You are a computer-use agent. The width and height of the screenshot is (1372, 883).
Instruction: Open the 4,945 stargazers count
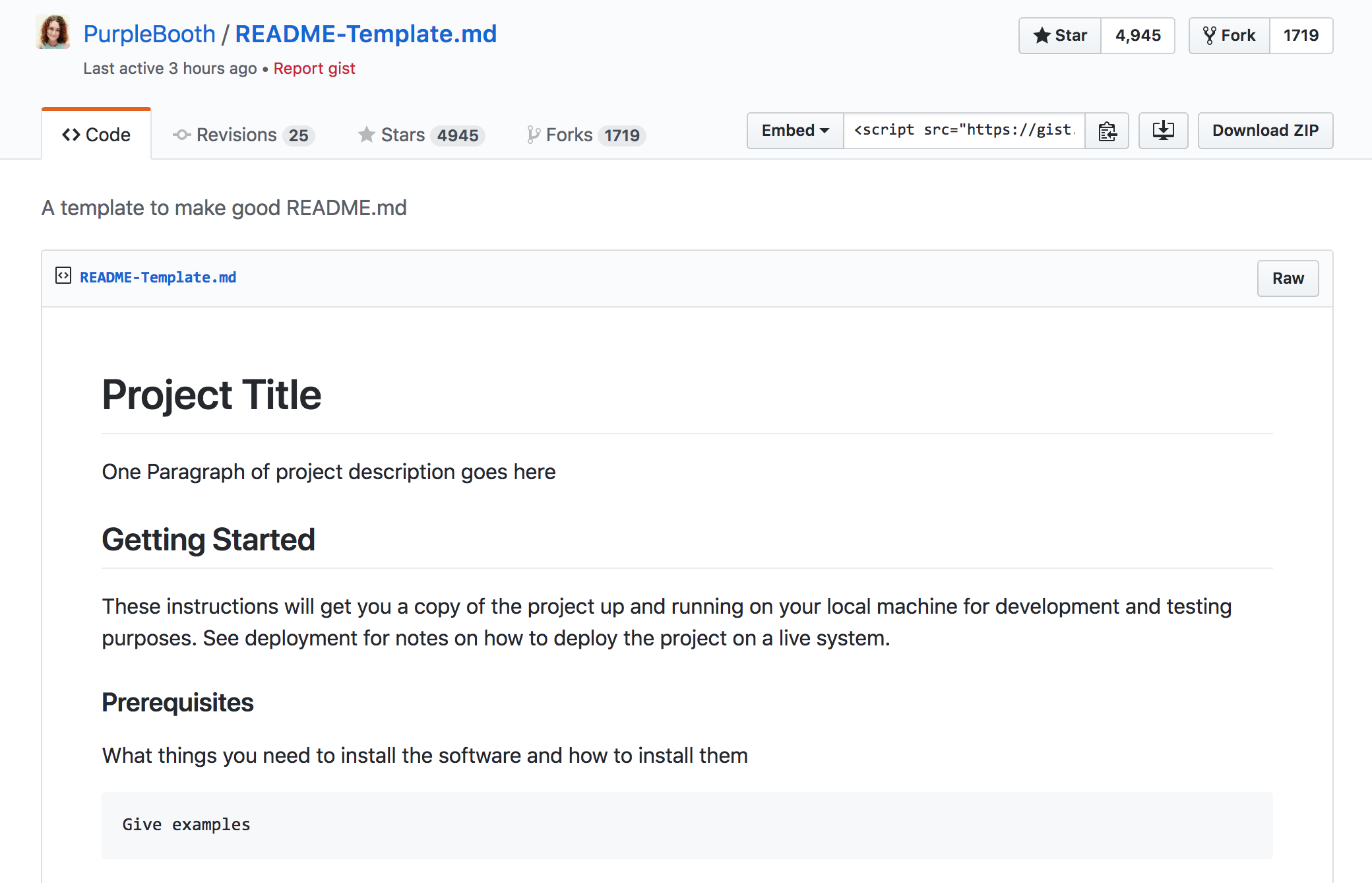click(1138, 36)
